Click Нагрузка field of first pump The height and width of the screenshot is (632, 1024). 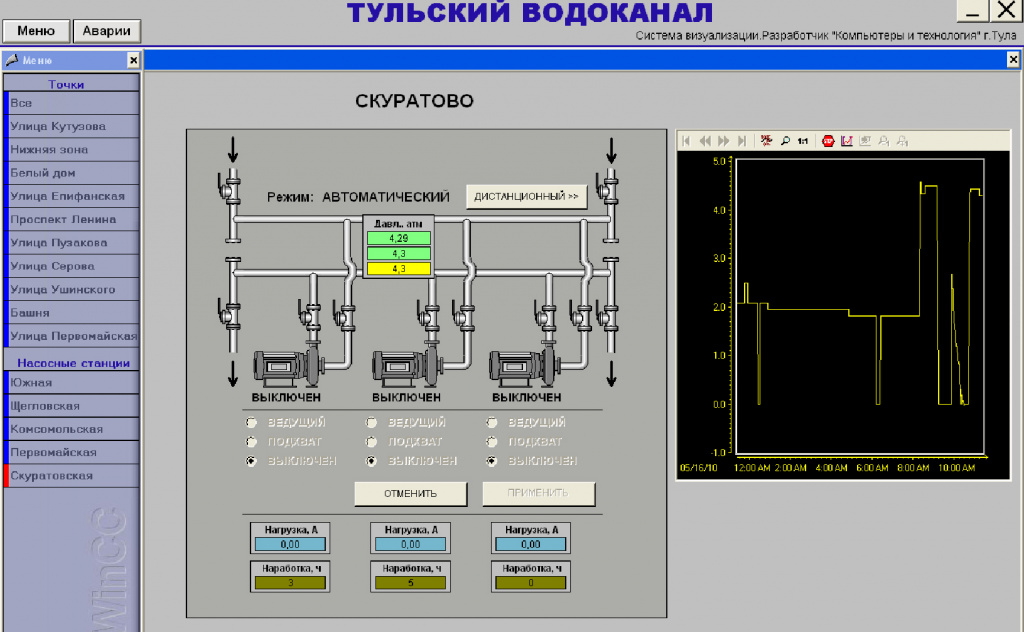point(290,544)
